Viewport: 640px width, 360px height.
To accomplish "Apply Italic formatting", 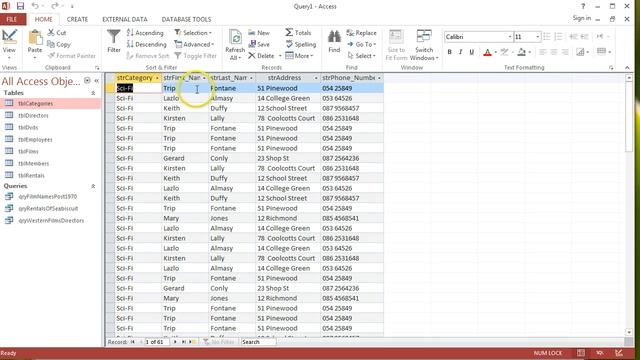I will [460, 52].
